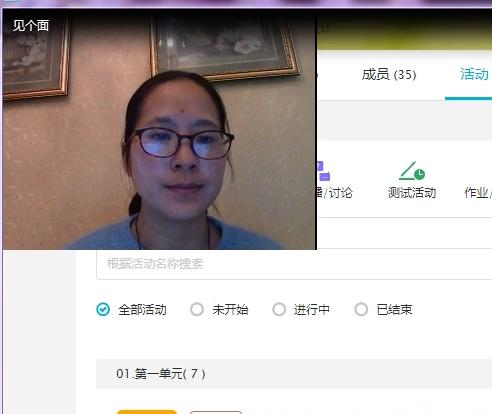Image resolution: width=492 pixels, height=414 pixels.
Task: Click the orange button below 第一单元
Action: (x=147, y=412)
